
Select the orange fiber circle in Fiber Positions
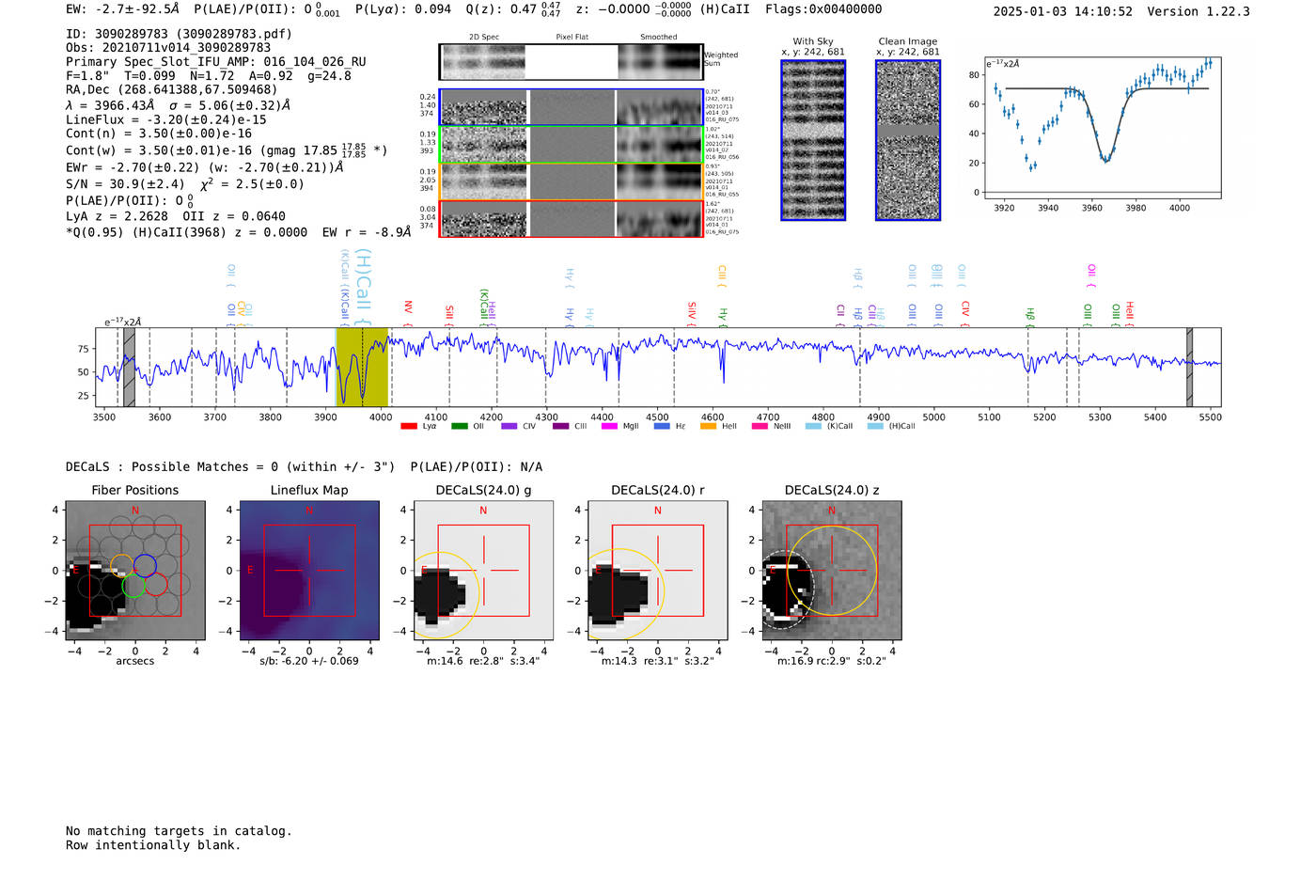(x=121, y=565)
